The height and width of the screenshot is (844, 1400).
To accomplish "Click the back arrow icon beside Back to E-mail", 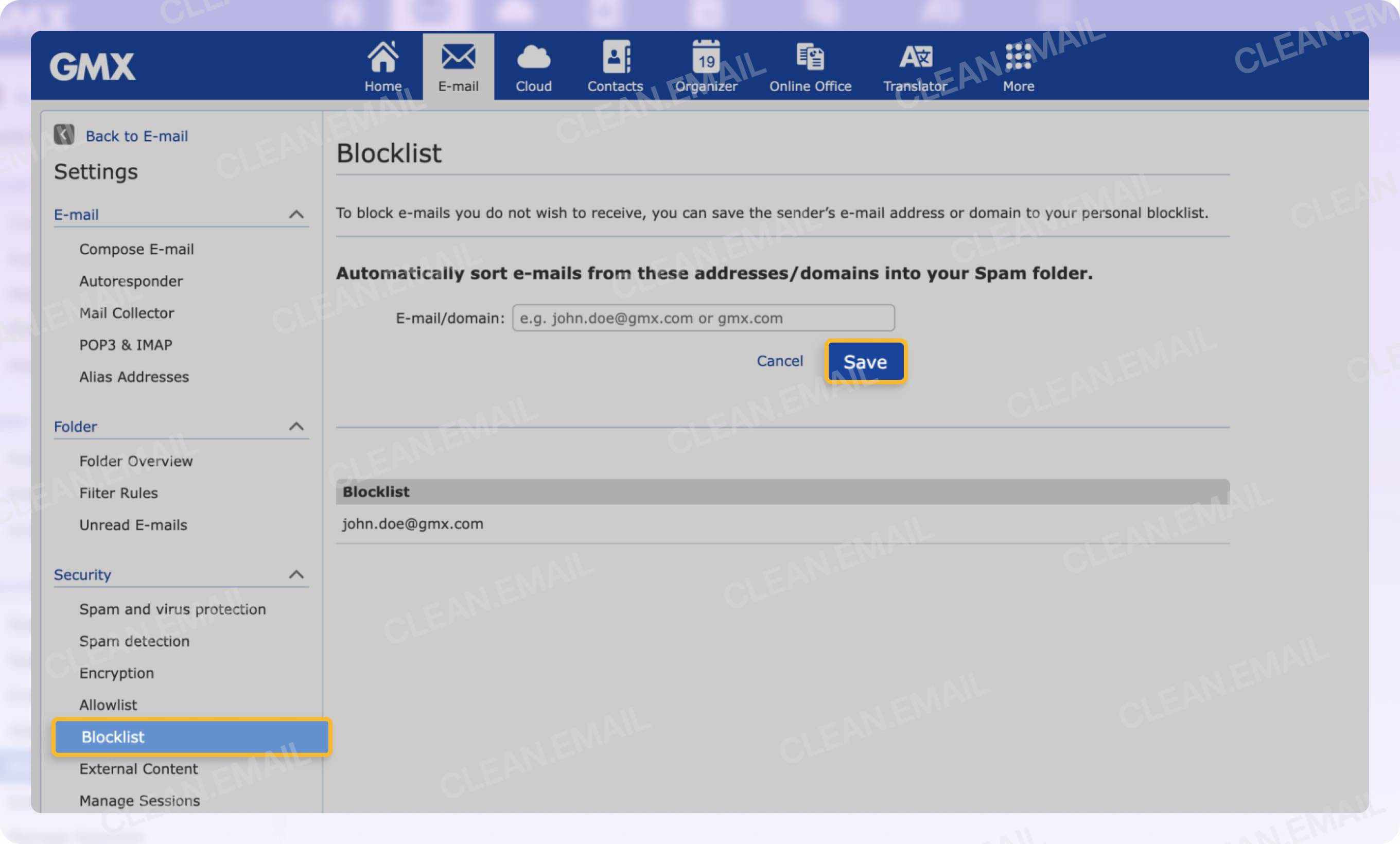I will coord(64,135).
